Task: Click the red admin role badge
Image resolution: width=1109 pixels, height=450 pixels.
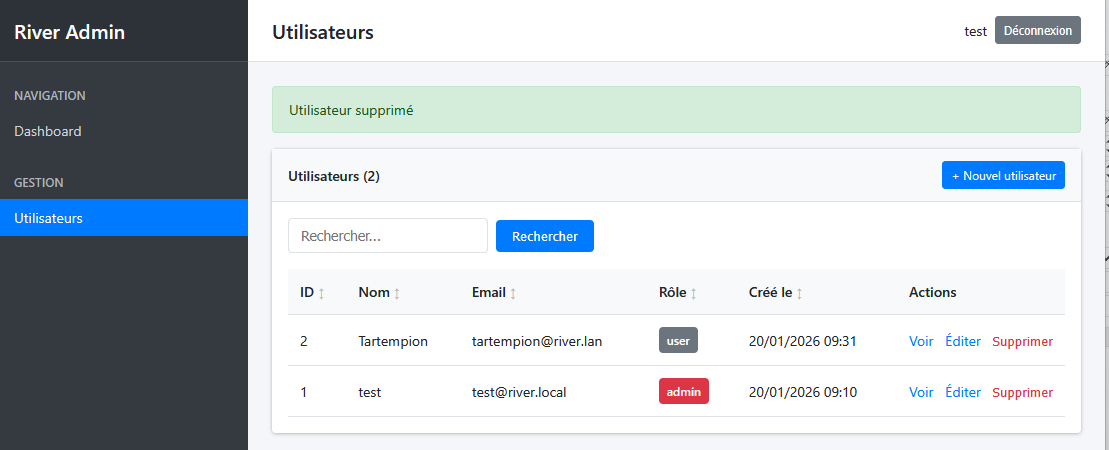Action: 683,391
